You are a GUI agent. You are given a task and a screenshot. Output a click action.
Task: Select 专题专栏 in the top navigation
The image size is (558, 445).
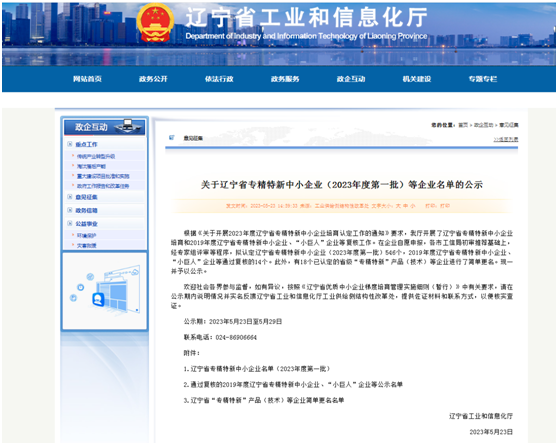point(483,79)
